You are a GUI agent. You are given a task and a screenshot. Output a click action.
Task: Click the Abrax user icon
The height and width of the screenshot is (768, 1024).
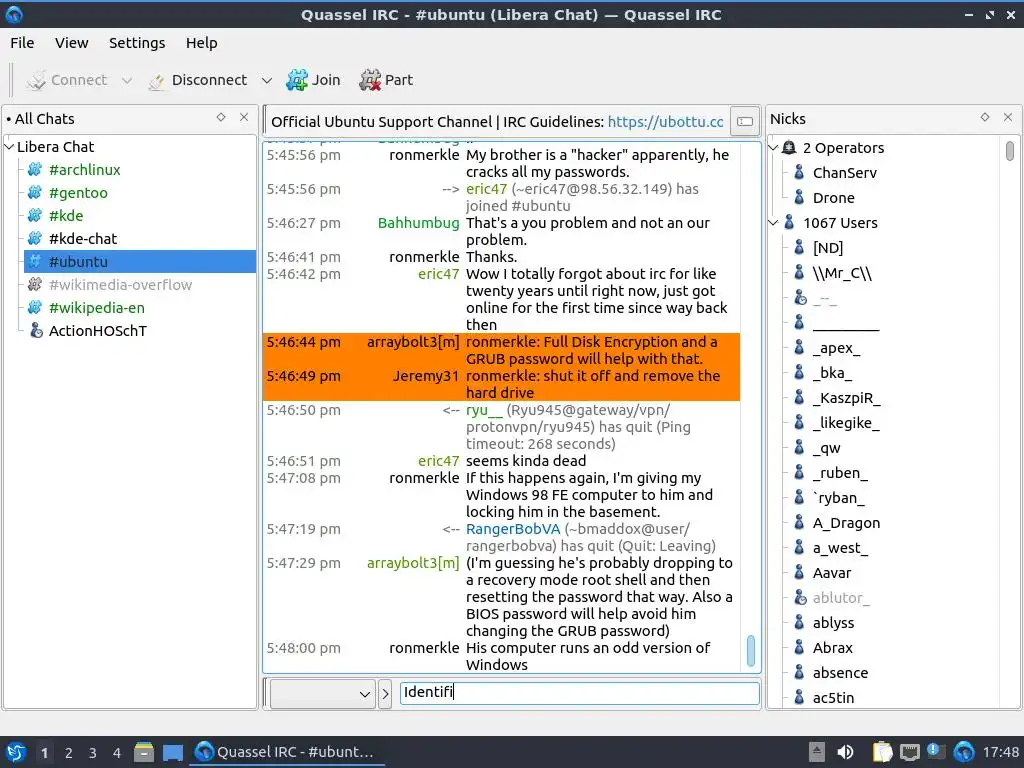pyautogui.click(x=799, y=647)
